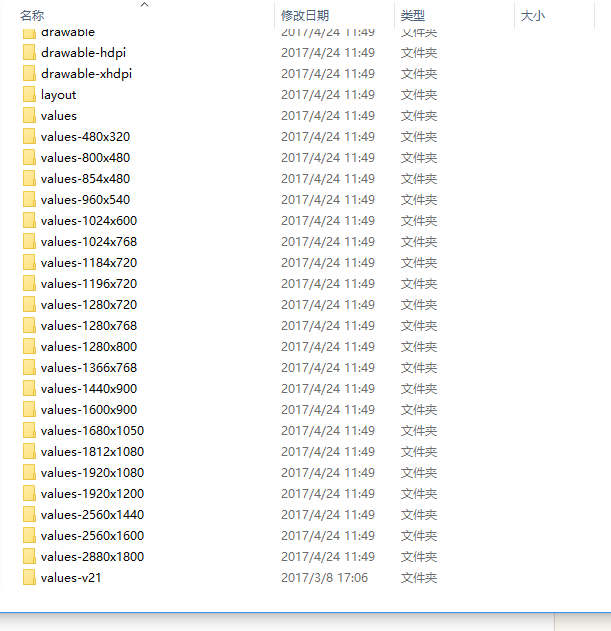Click the values-1812x1080 folder icon
611x631 pixels.
29,452
